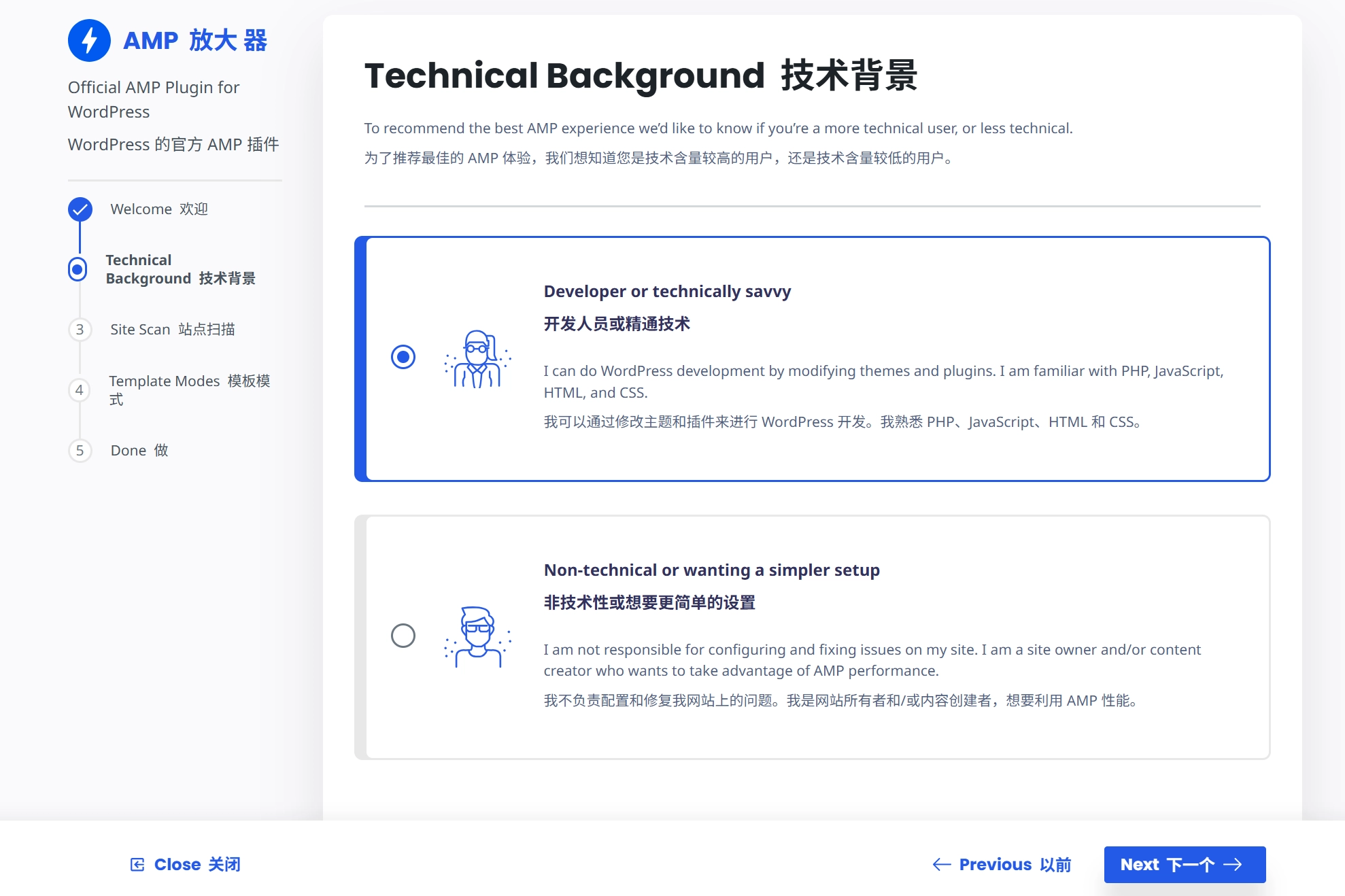The height and width of the screenshot is (896, 1345).
Task: Click 'Official AMP Plugin for WordPress' text
Action: point(154,100)
